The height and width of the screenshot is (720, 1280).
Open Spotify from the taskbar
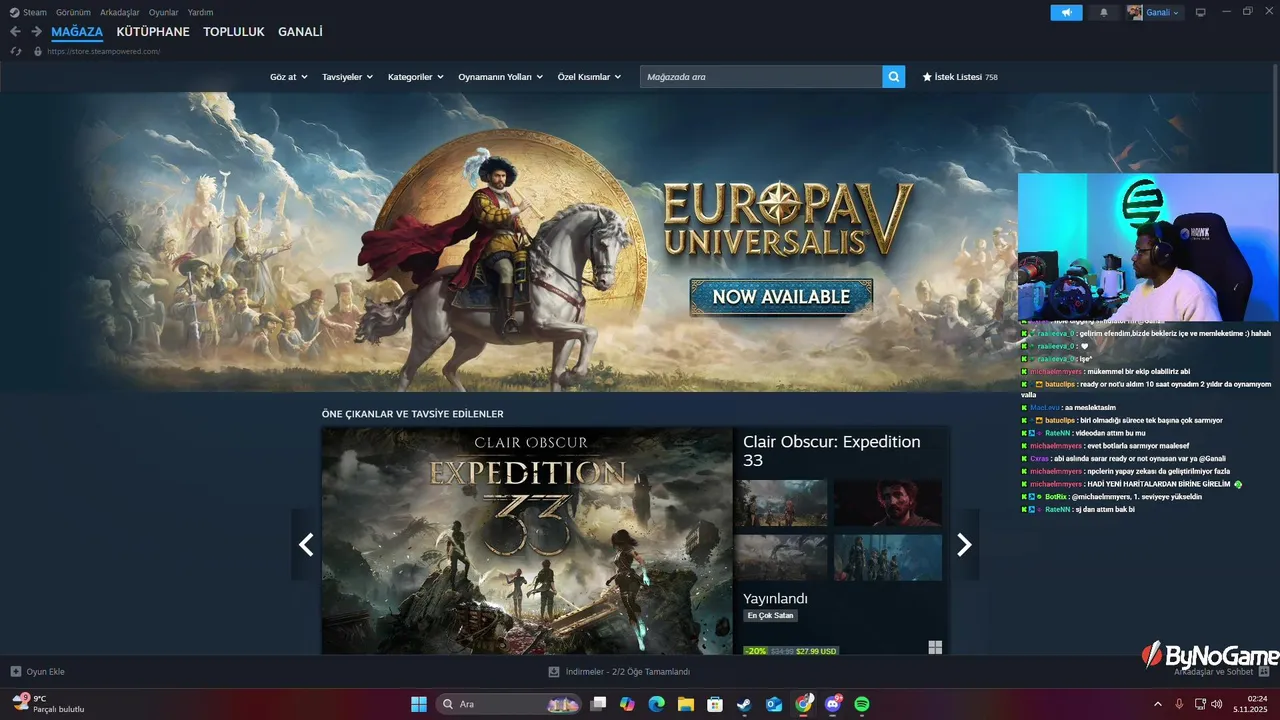(x=862, y=704)
